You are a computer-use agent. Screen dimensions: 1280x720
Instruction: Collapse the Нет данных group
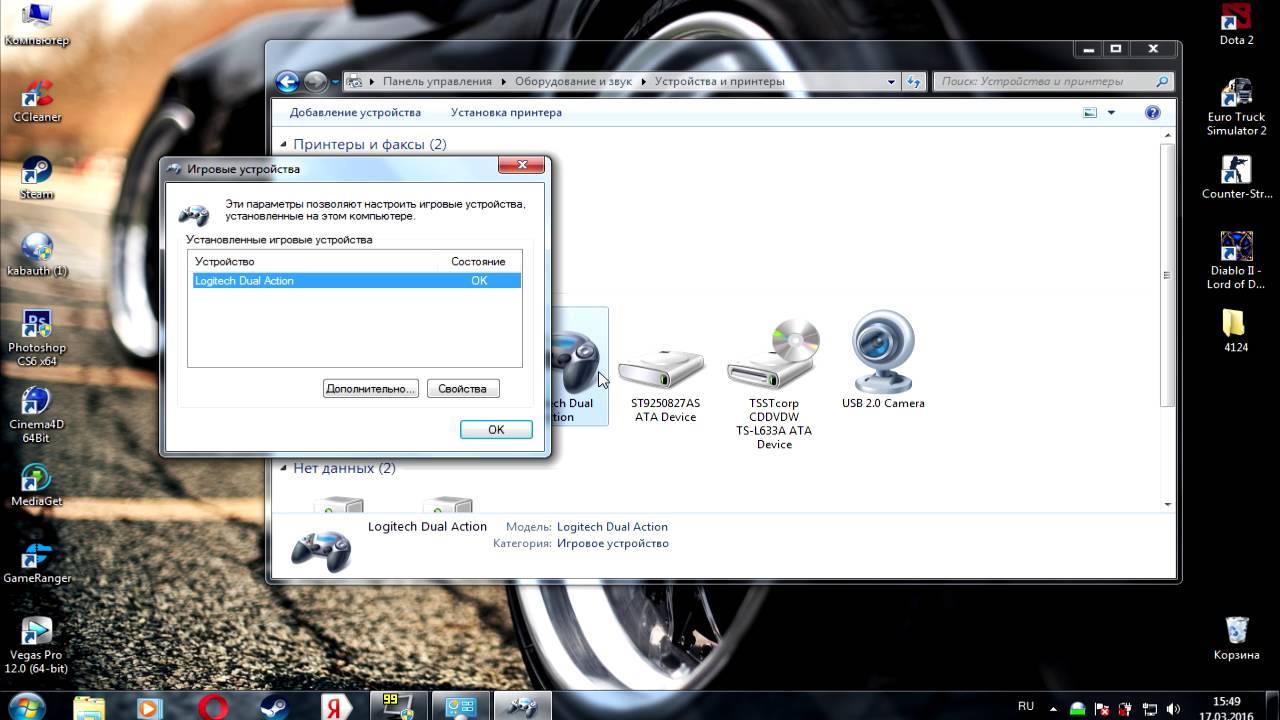pos(284,468)
